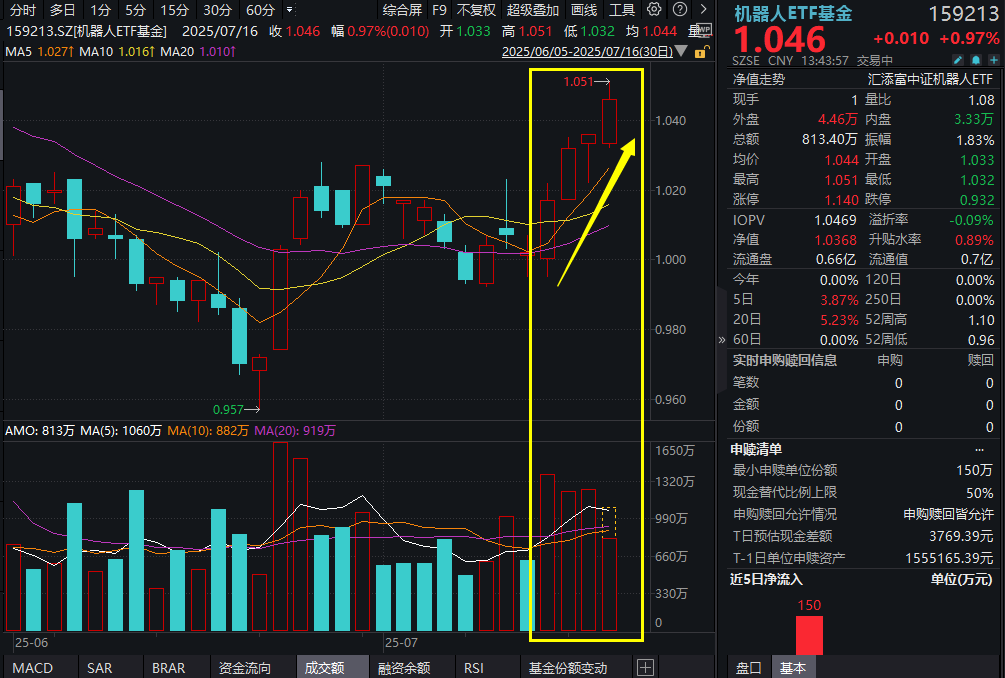Click the 净值走势 link
The image size is (1005, 678).
pos(759,78)
